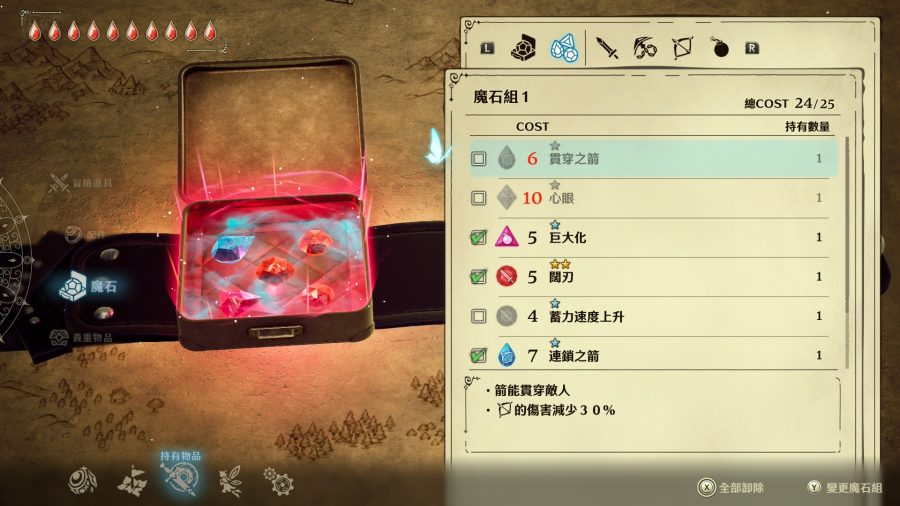Image resolution: width=900 pixels, height=506 pixels.
Task: Click 全部卸除 to remove all stones
Action: 731,488
